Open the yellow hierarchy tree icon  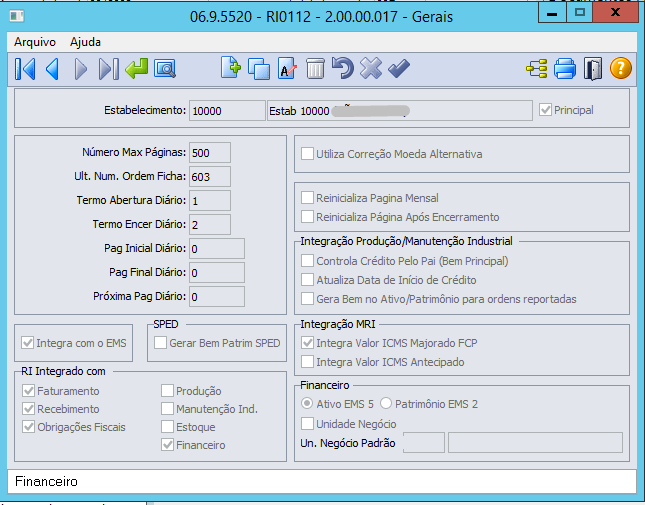pyautogui.click(x=537, y=69)
